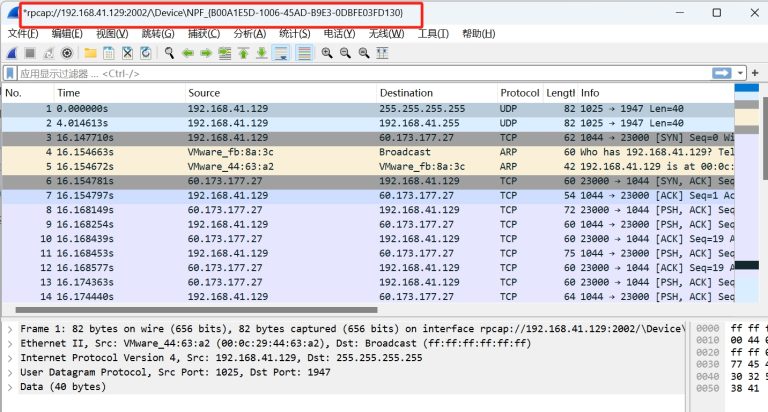The width and height of the screenshot is (768, 412).
Task: Restart the current capture
Action: click(48, 53)
